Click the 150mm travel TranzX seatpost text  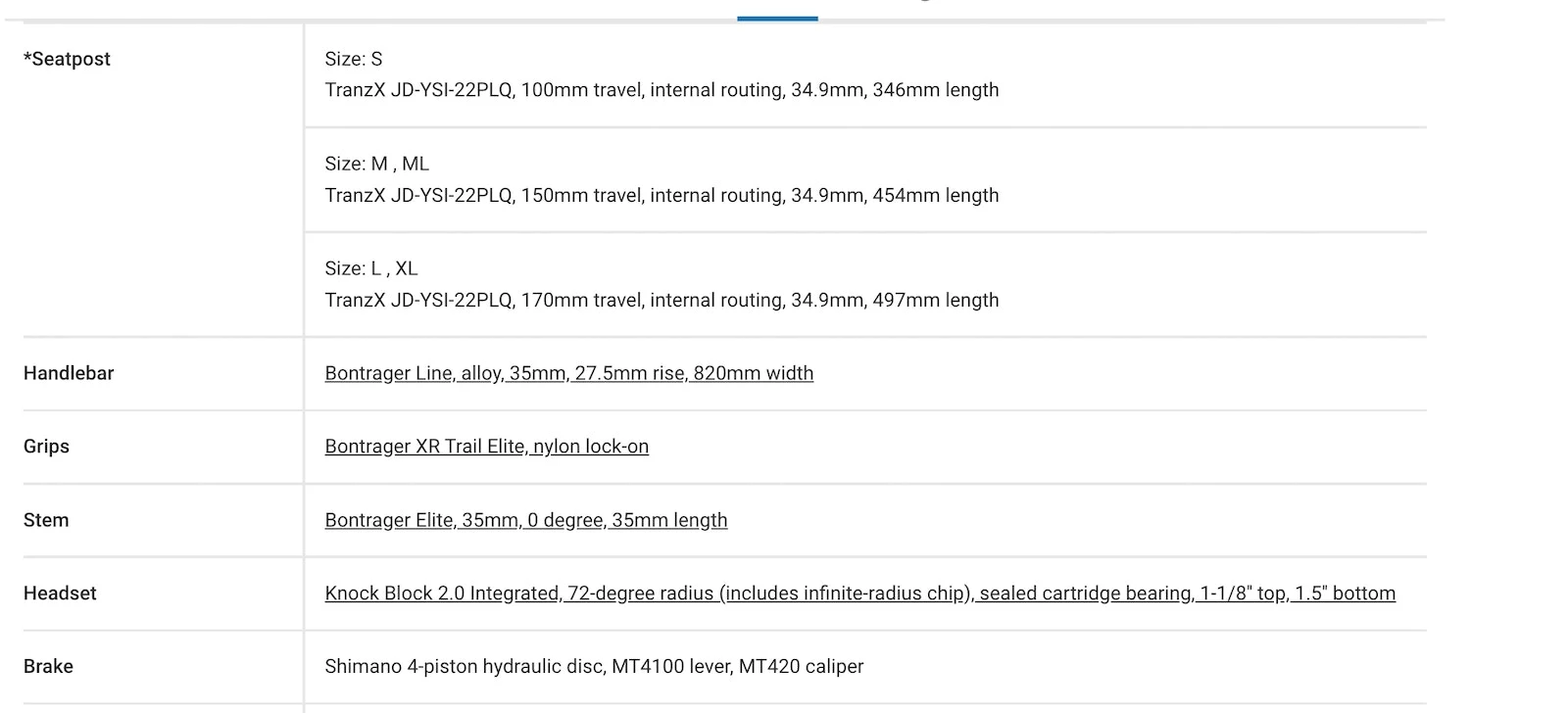[661, 195]
